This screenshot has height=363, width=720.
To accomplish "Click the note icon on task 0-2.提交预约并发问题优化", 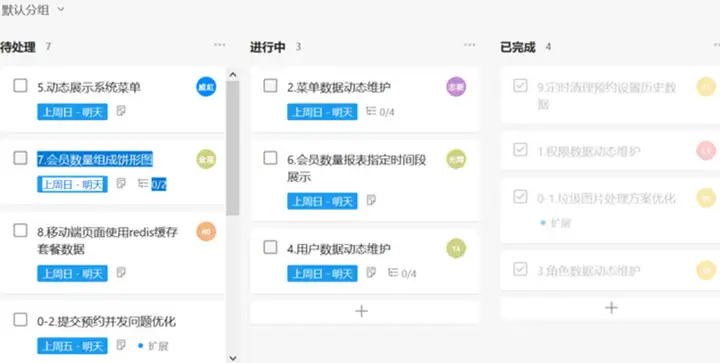I will (121, 345).
